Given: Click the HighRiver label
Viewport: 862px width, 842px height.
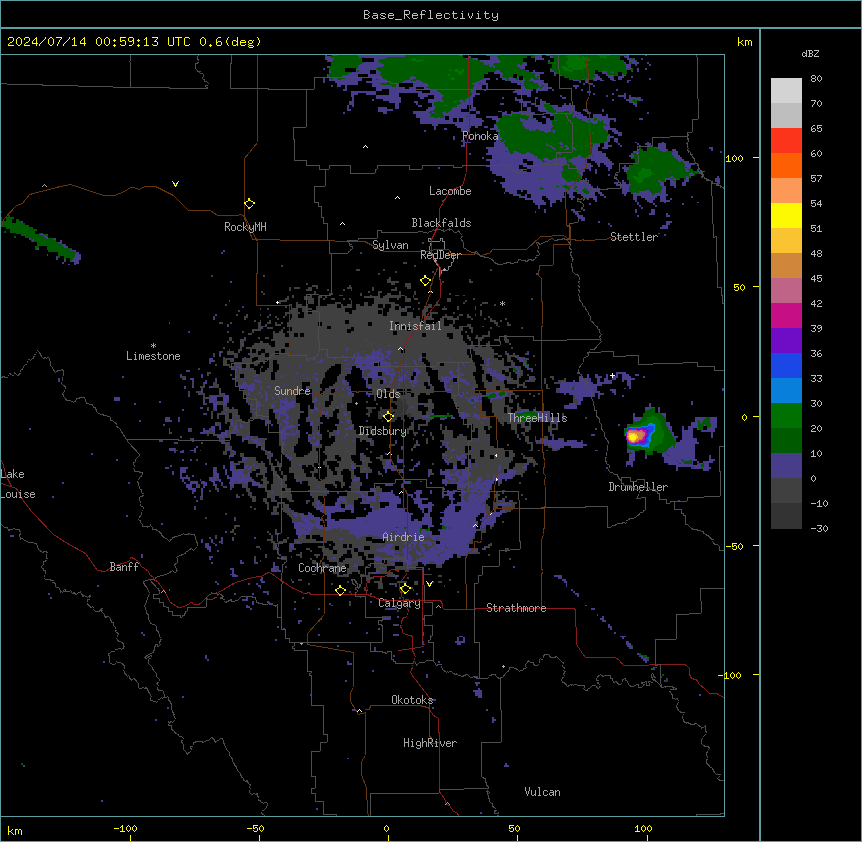Looking at the screenshot, I should point(430,743).
